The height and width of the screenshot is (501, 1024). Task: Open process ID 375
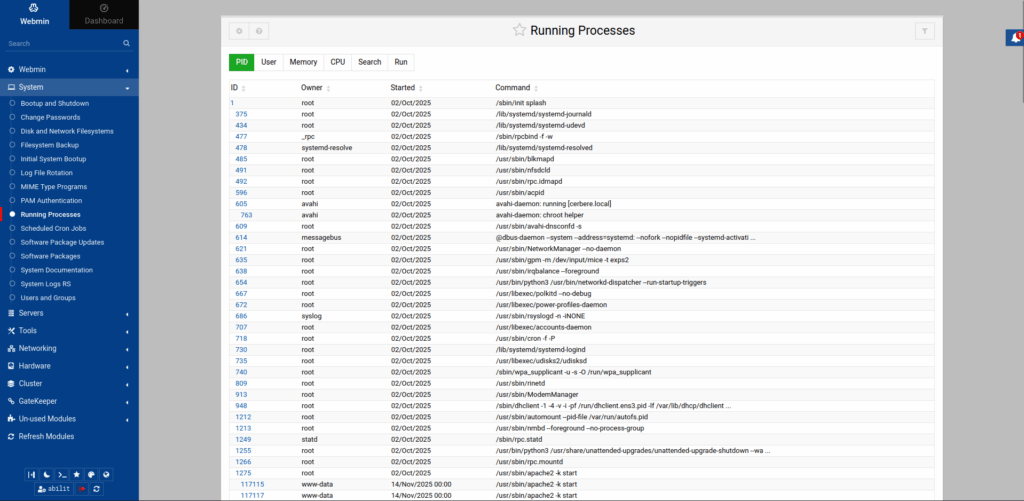tap(241, 114)
